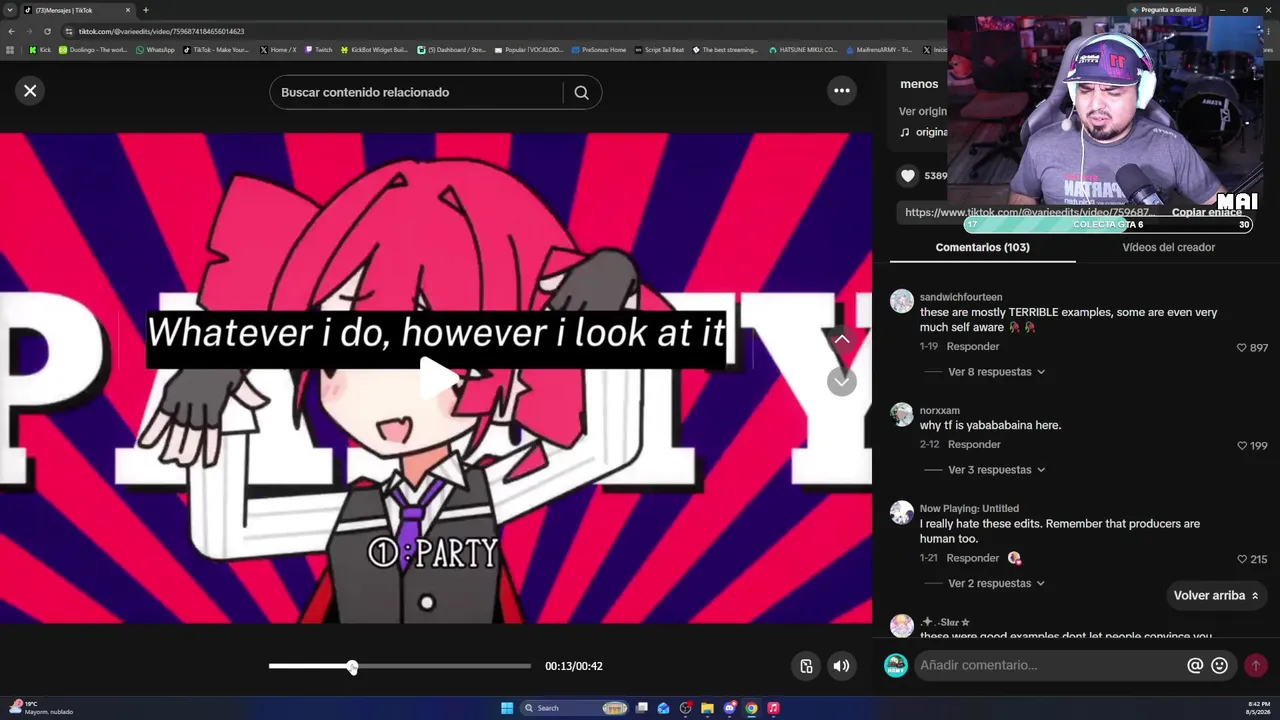The image size is (1280, 720).
Task: Switch to Comentarios (103) tab
Action: click(x=982, y=247)
